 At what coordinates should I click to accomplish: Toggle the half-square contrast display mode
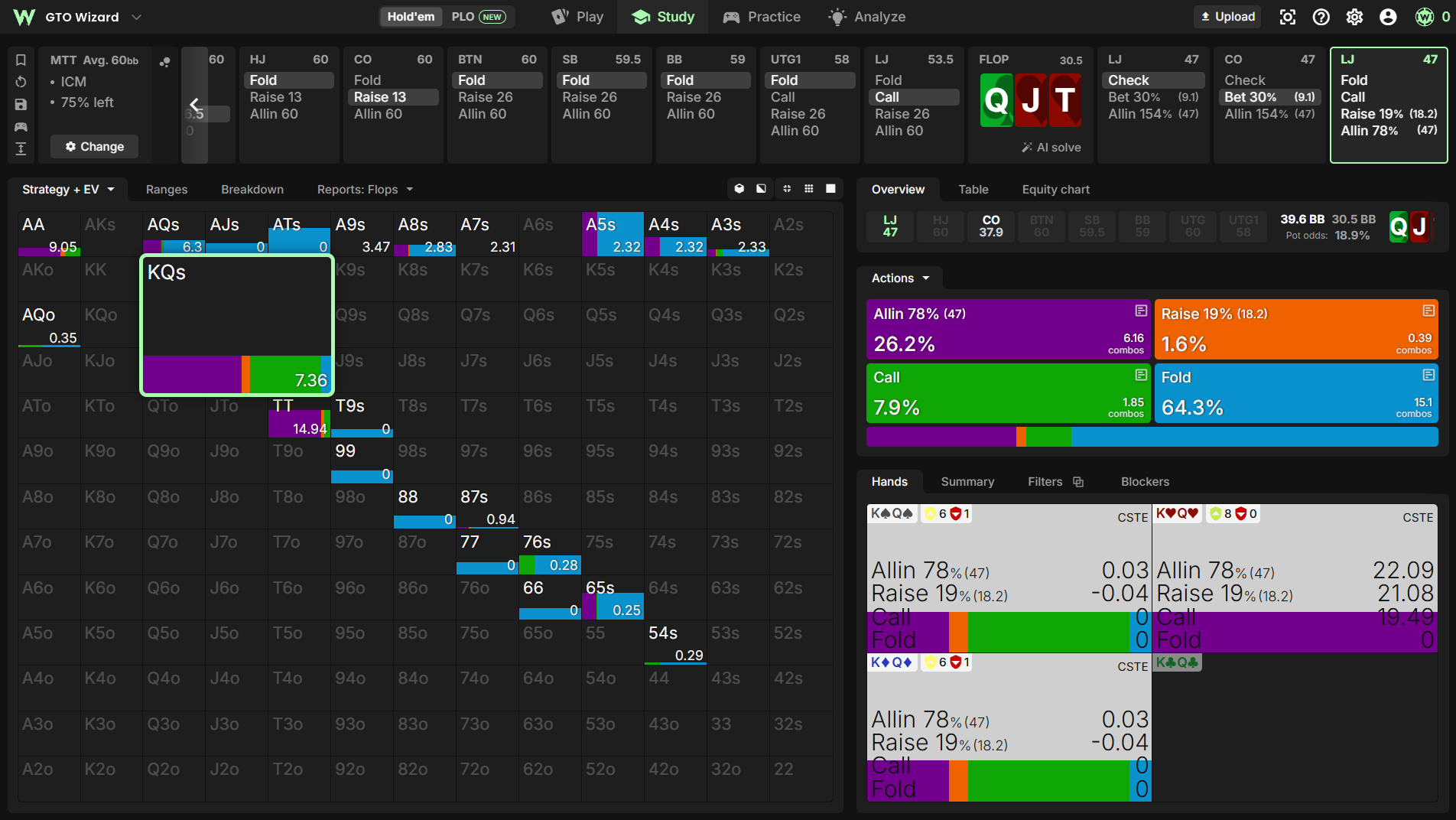pos(761,189)
